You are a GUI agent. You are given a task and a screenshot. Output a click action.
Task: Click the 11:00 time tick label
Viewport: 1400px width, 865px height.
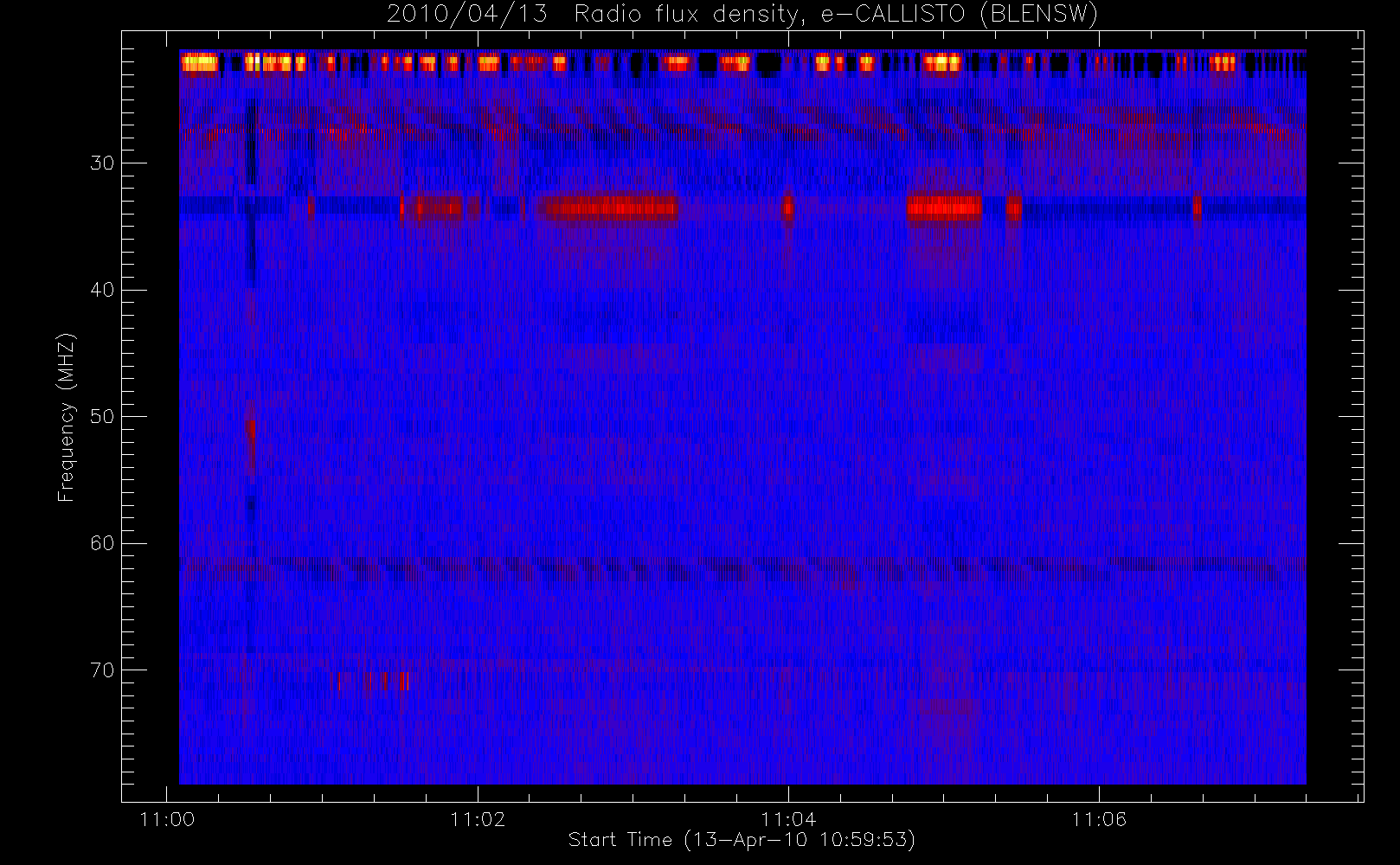point(167,819)
